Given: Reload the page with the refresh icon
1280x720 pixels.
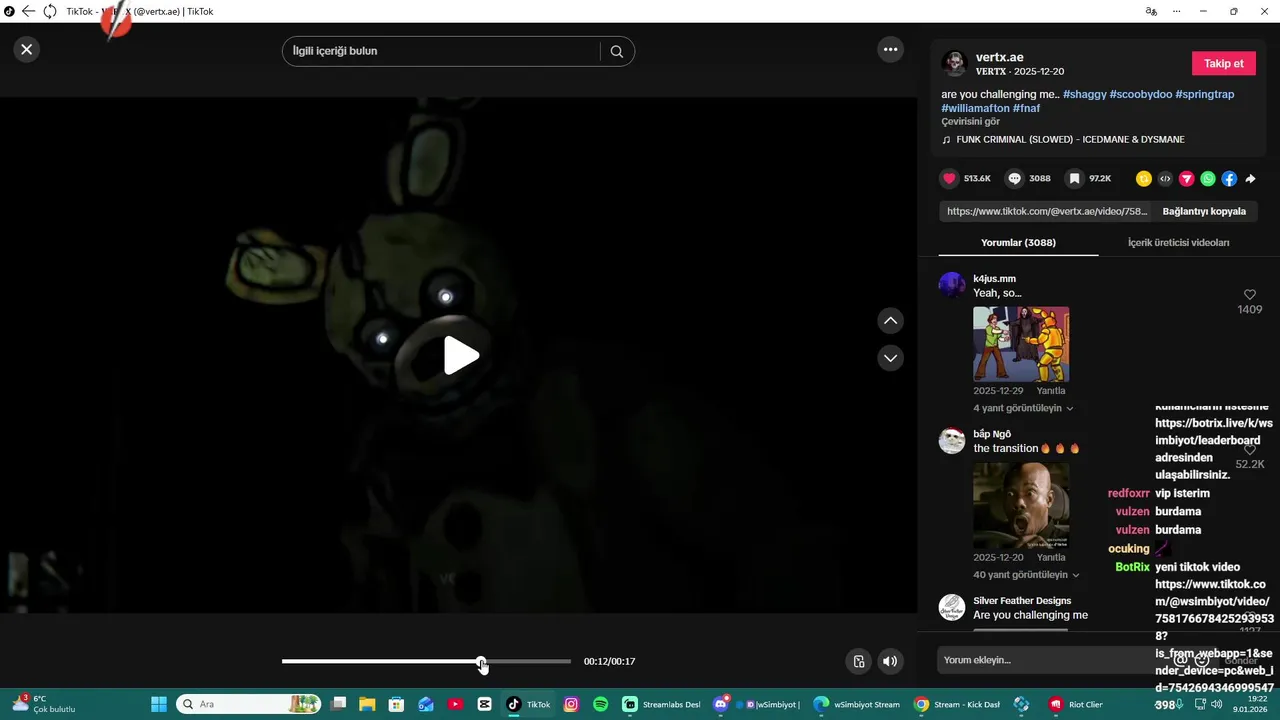Looking at the screenshot, I should [49, 11].
